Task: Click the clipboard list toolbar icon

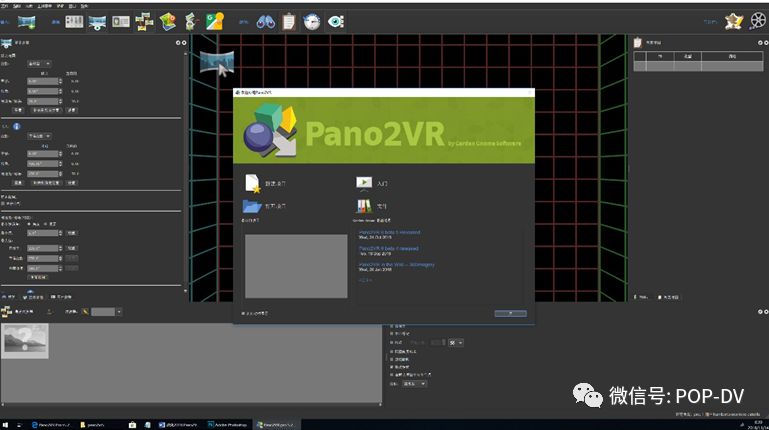Action: [x=289, y=22]
